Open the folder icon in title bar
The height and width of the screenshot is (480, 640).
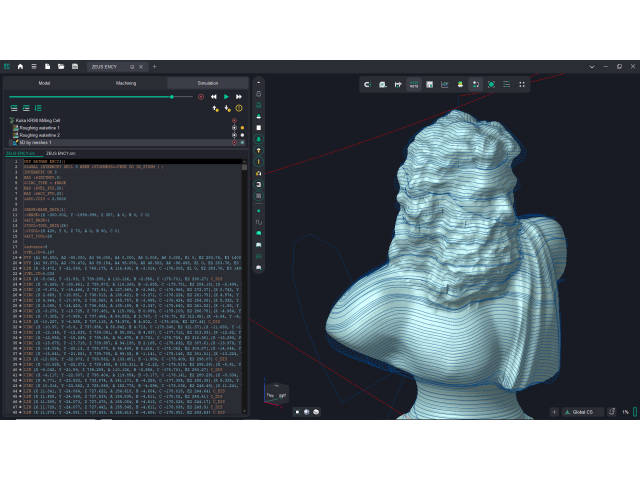(61, 66)
